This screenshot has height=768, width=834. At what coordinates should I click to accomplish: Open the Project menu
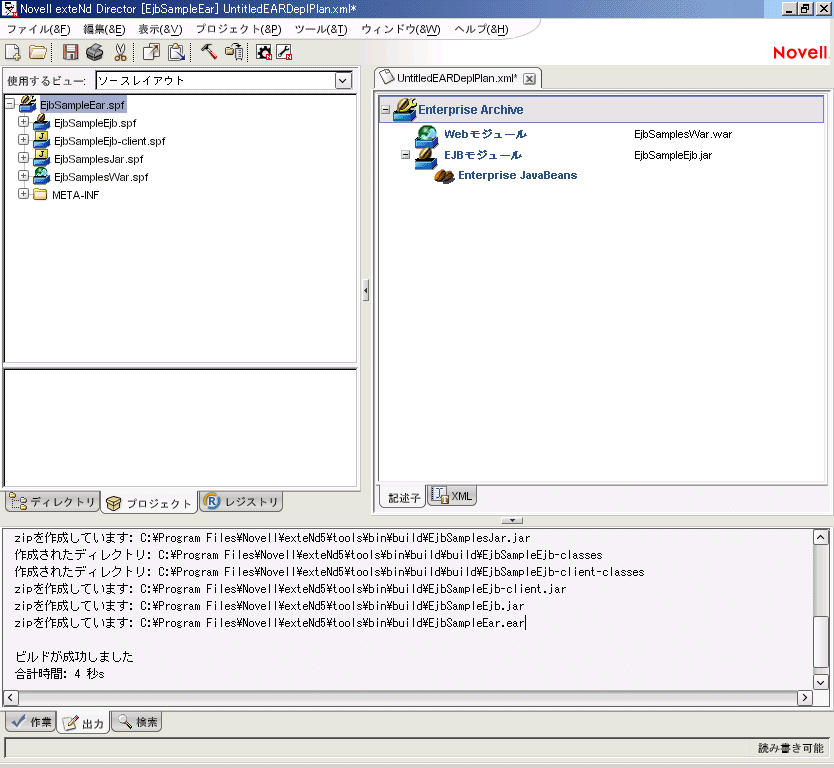239,29
